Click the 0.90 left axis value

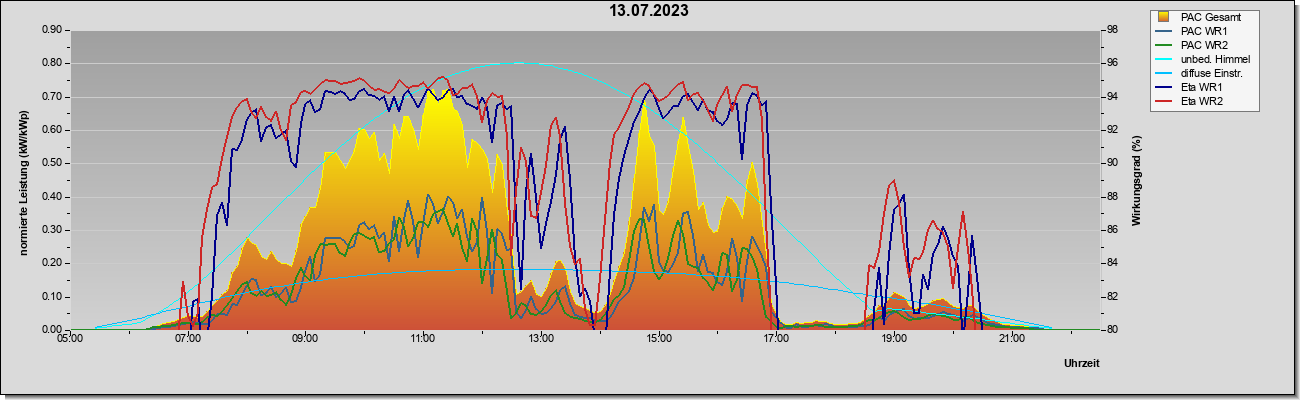click(52, 30)
